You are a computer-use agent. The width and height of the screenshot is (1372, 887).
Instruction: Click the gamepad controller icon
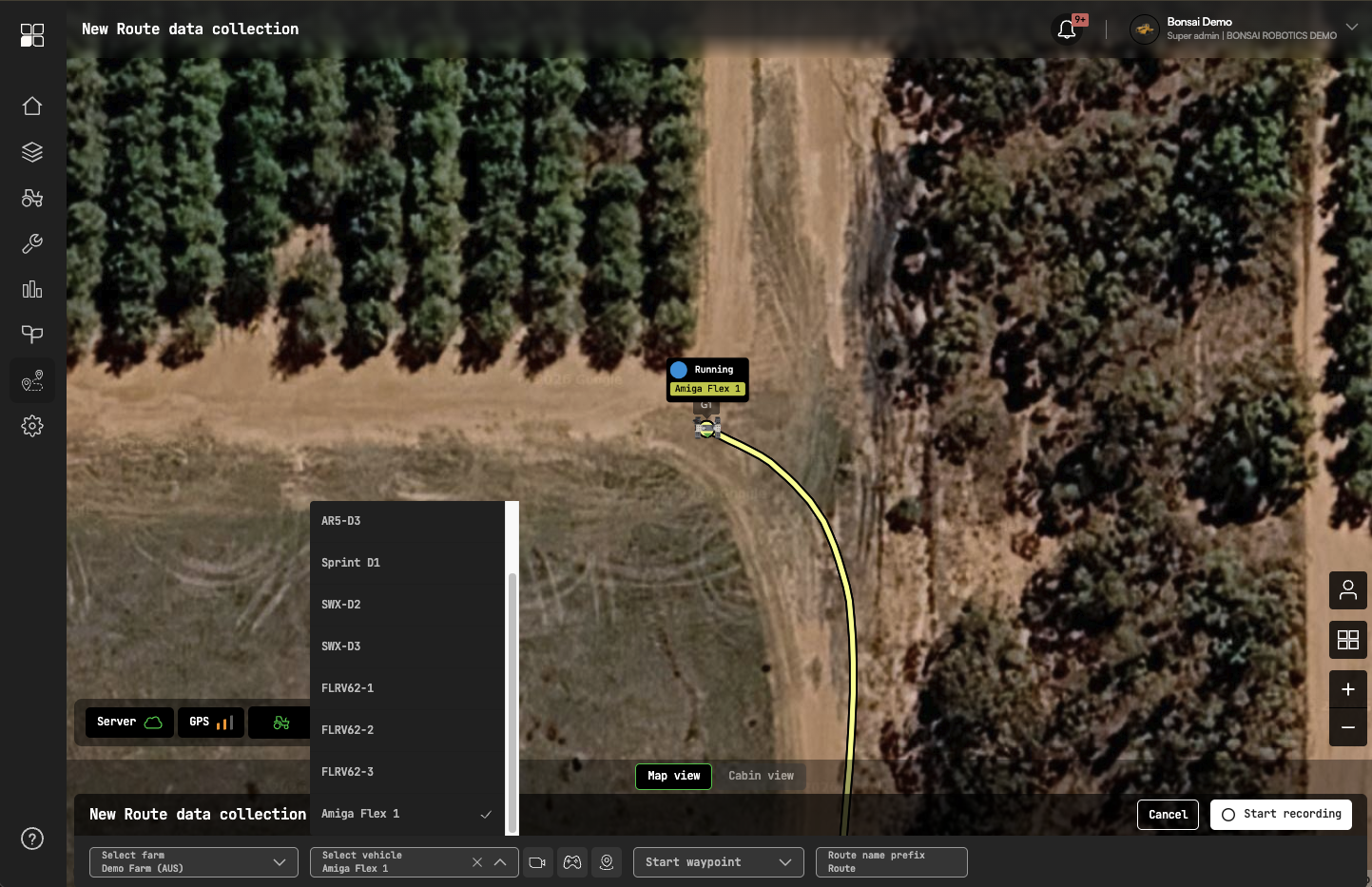(572, 862)
